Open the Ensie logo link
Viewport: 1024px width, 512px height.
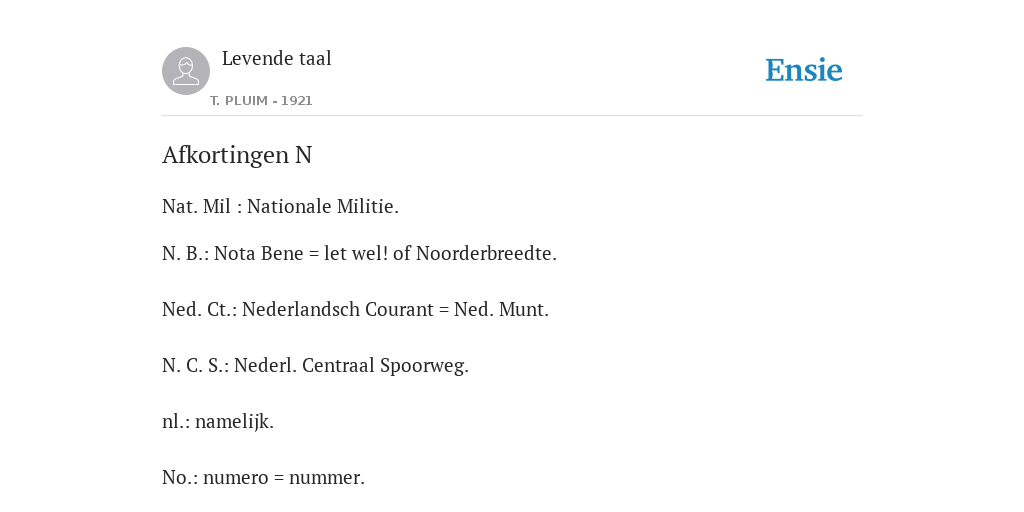[x=804, y=70]
